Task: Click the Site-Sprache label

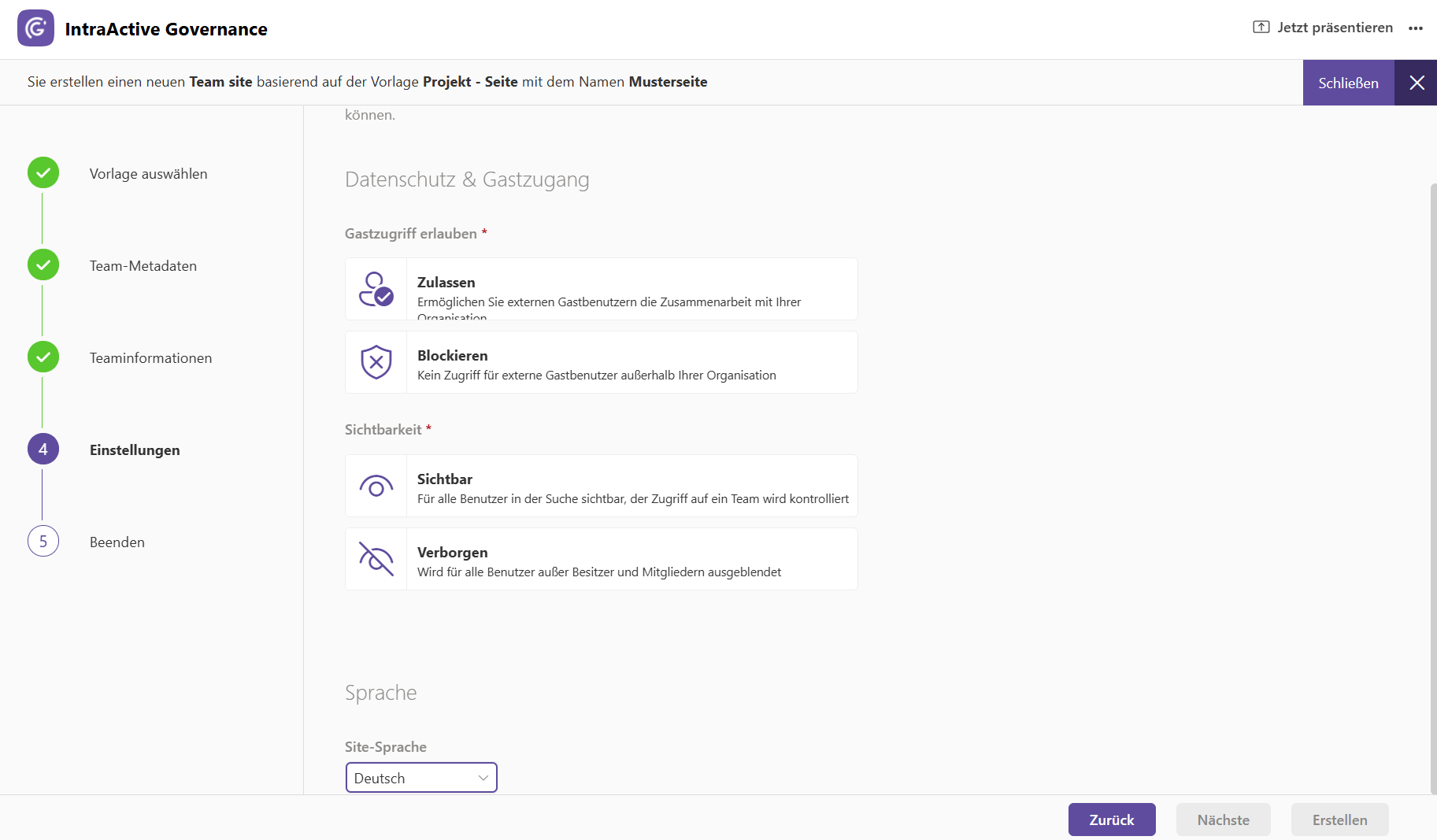Action: point(386,747)
